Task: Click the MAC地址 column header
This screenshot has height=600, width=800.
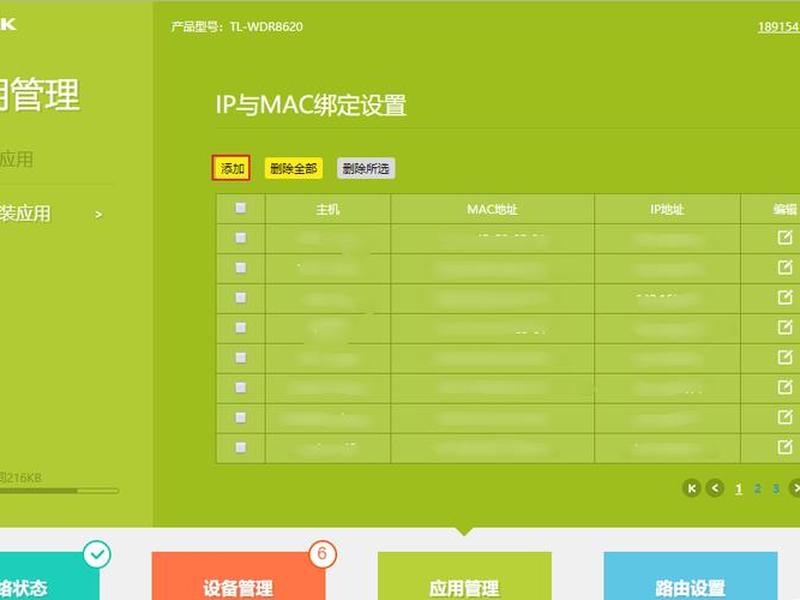Action: click(492, 209)
